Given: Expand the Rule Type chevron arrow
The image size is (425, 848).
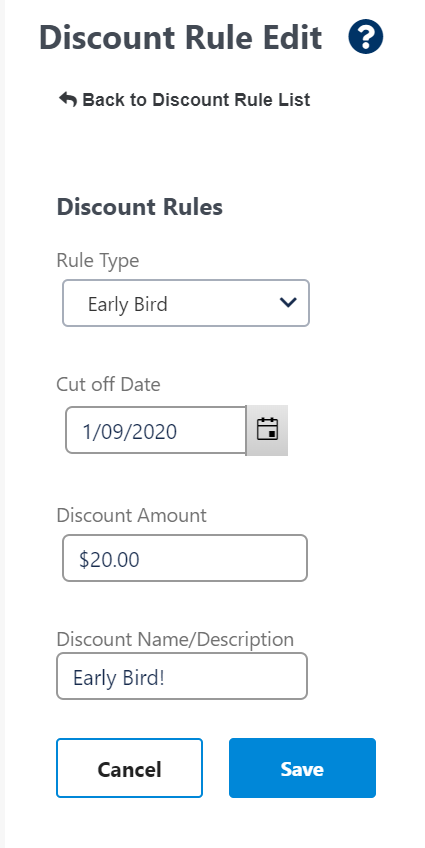Looking at the screenshot, I should coord(288,302).
